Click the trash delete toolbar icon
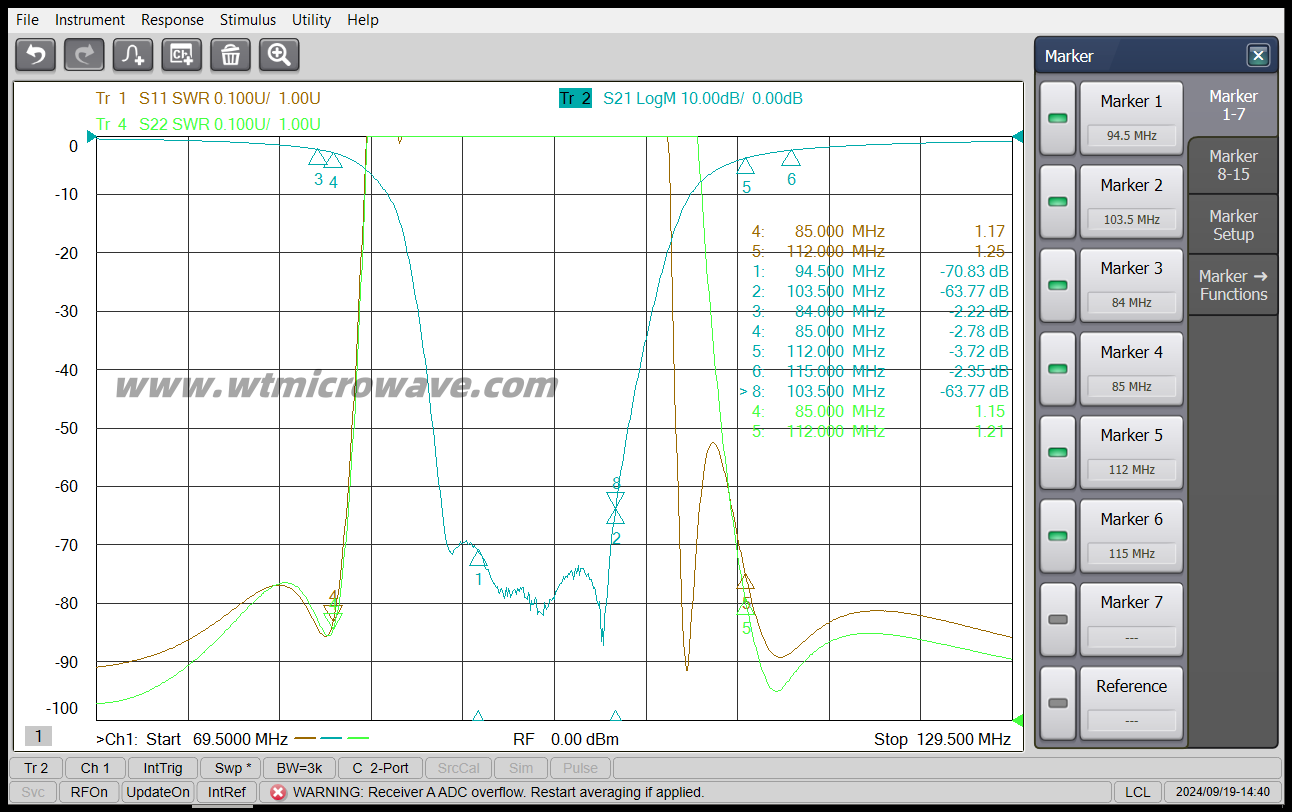The image size is (1292, 812). (x=230, y=54)
